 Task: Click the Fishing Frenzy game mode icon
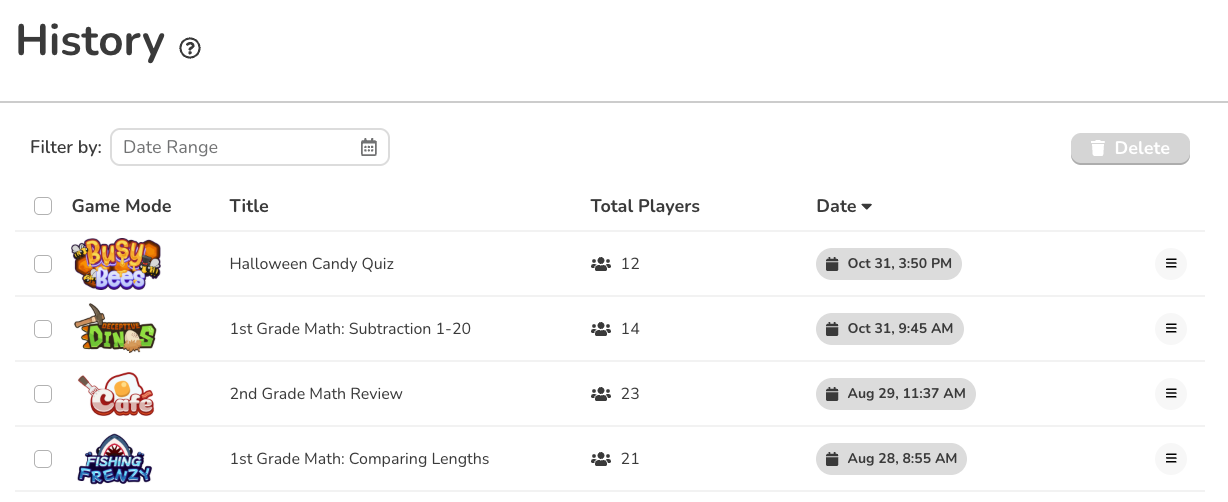coord(116,459)
